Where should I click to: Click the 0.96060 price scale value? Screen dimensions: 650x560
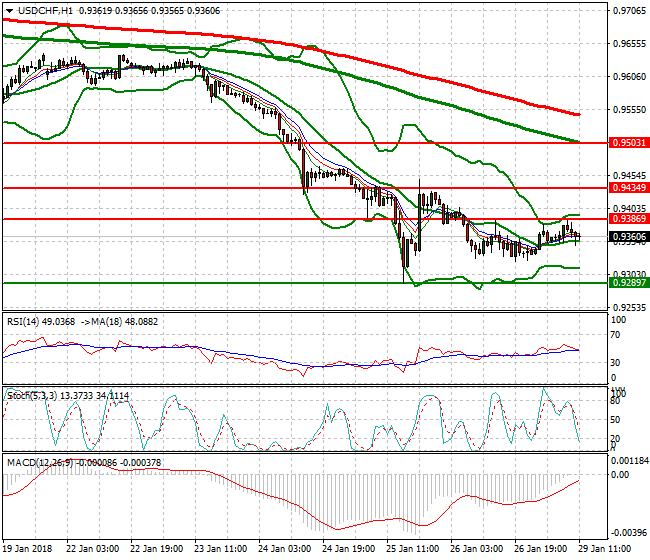tap(629, 77)
